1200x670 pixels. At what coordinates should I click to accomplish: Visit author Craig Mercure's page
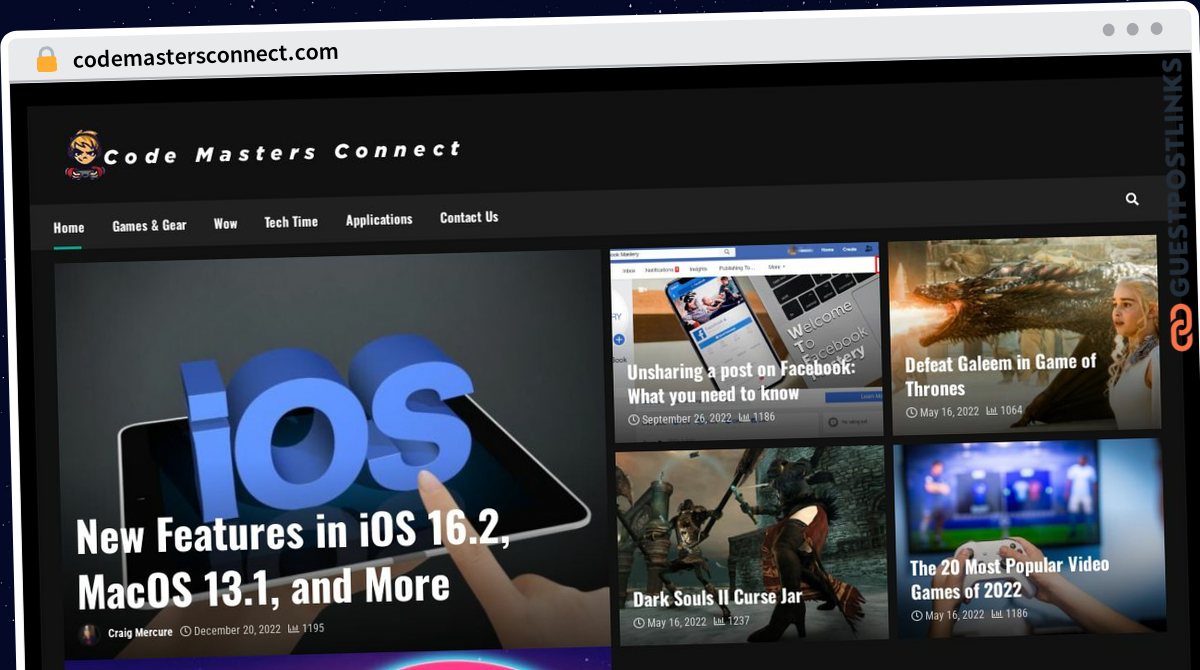140,632
